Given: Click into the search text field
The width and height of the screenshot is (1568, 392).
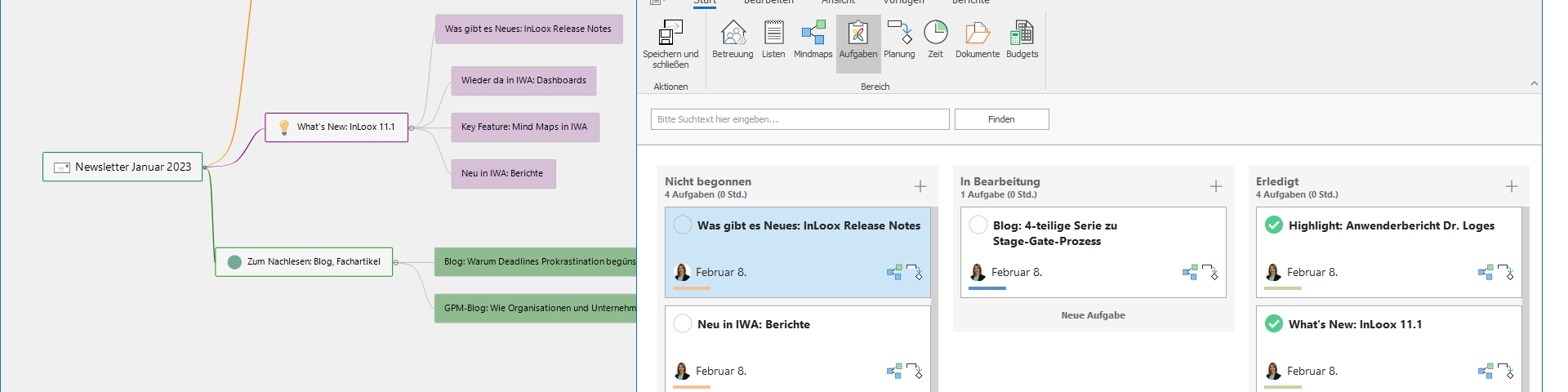Looking at the screenshot, I should pos(800,119).
